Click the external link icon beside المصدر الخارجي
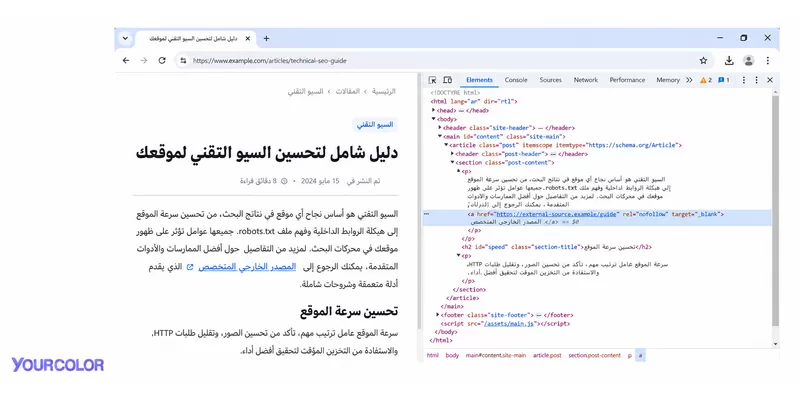800x400 pixels. [x=190, y=267]
